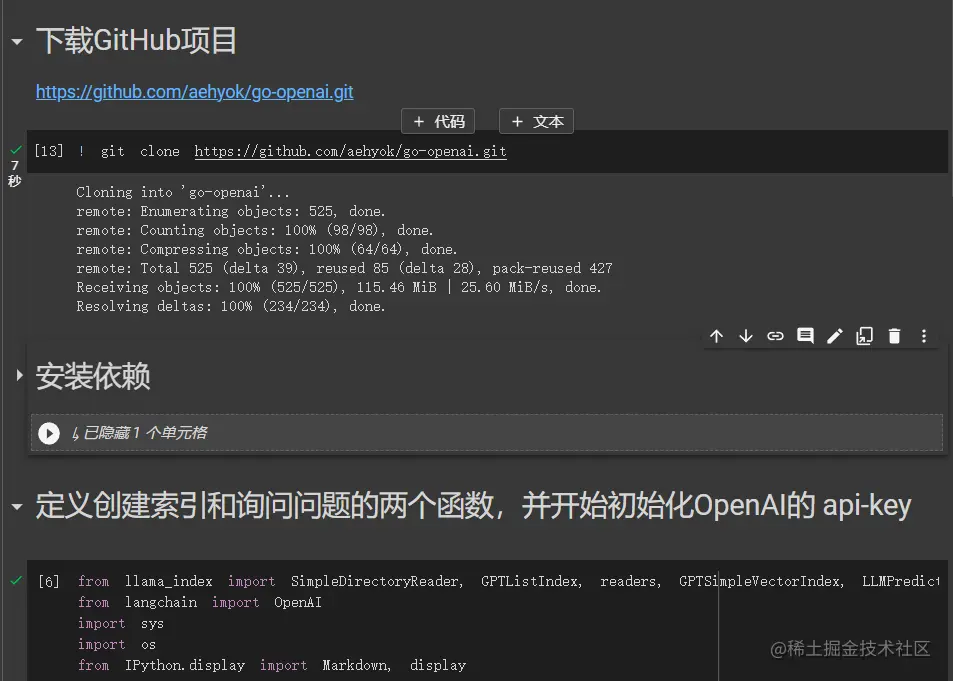
Task: Open the go-openai GitHub link in text cell
Action: [x=194, y=92]
